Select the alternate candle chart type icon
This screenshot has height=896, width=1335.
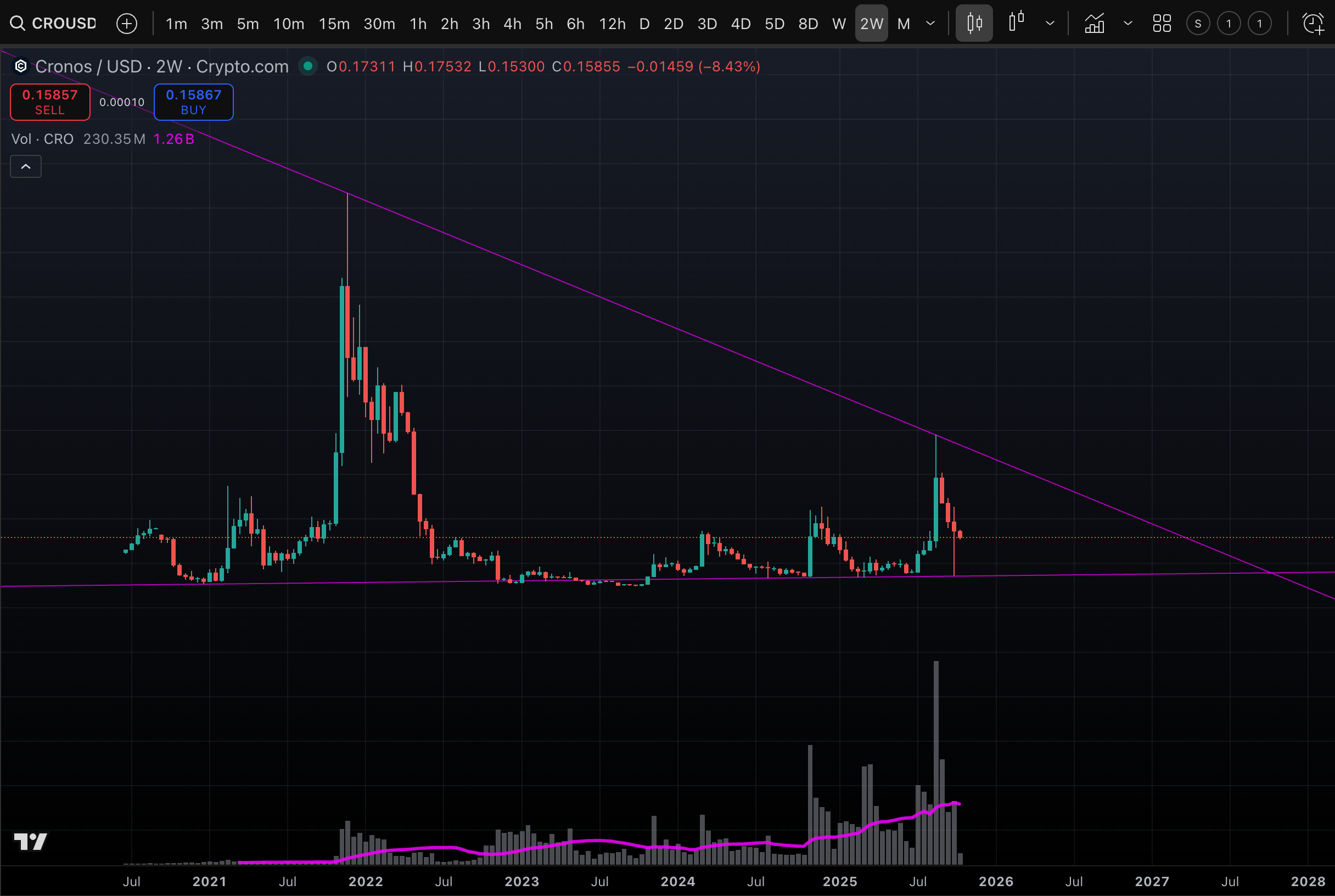click(1016, 23)
